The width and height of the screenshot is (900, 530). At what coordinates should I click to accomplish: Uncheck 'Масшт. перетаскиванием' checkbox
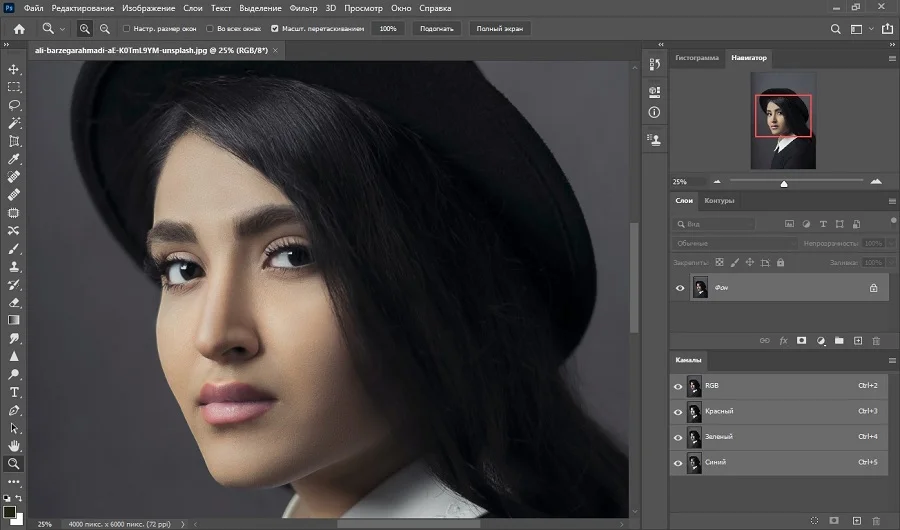[275, 29]
